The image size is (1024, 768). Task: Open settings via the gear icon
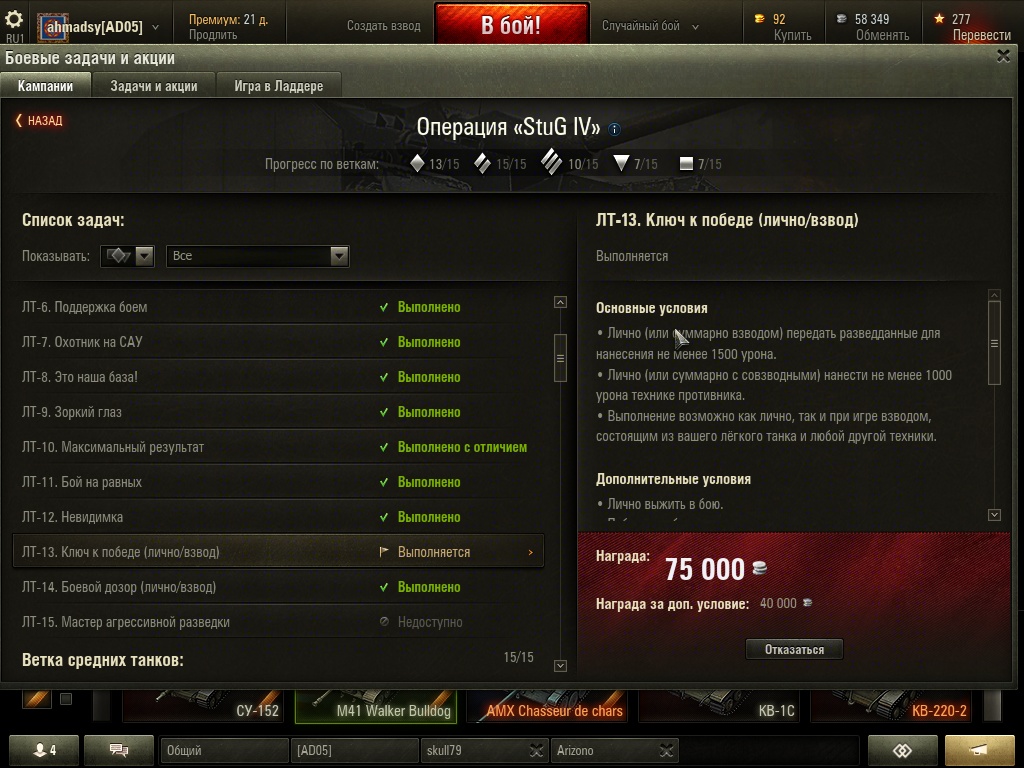click(14, 18)
